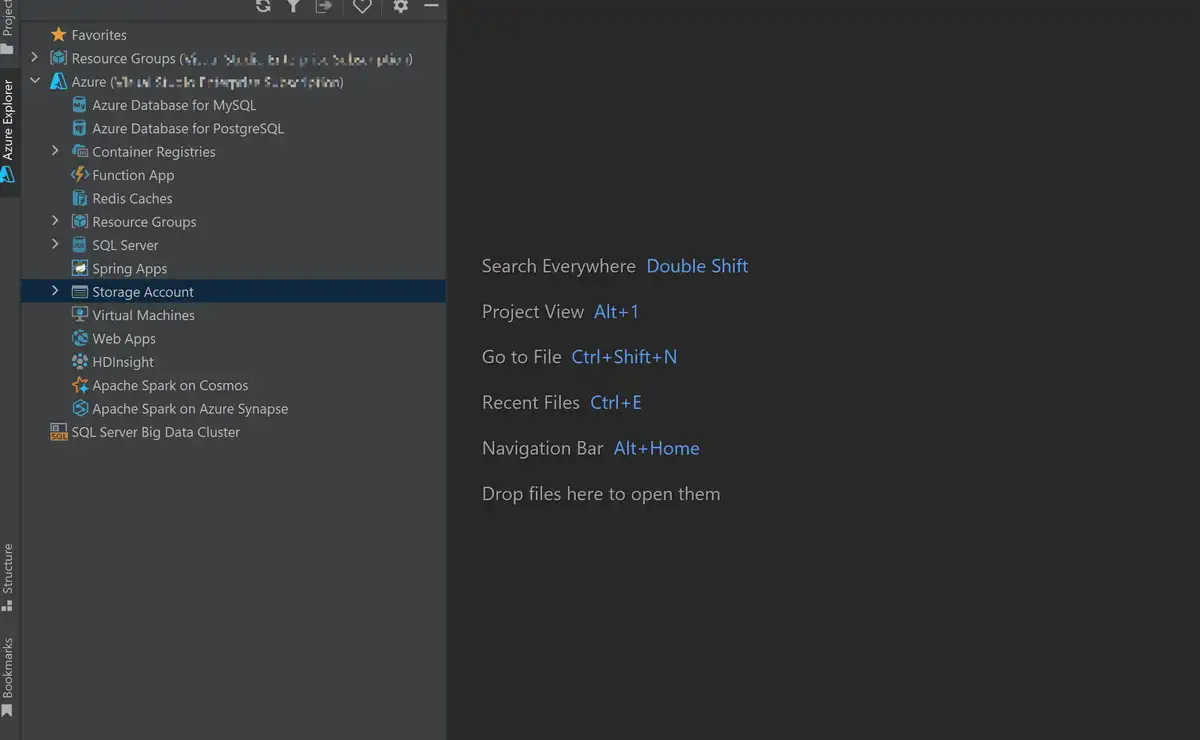Expand the Container Registries node
1200x740 pixels.
point(56,151)
